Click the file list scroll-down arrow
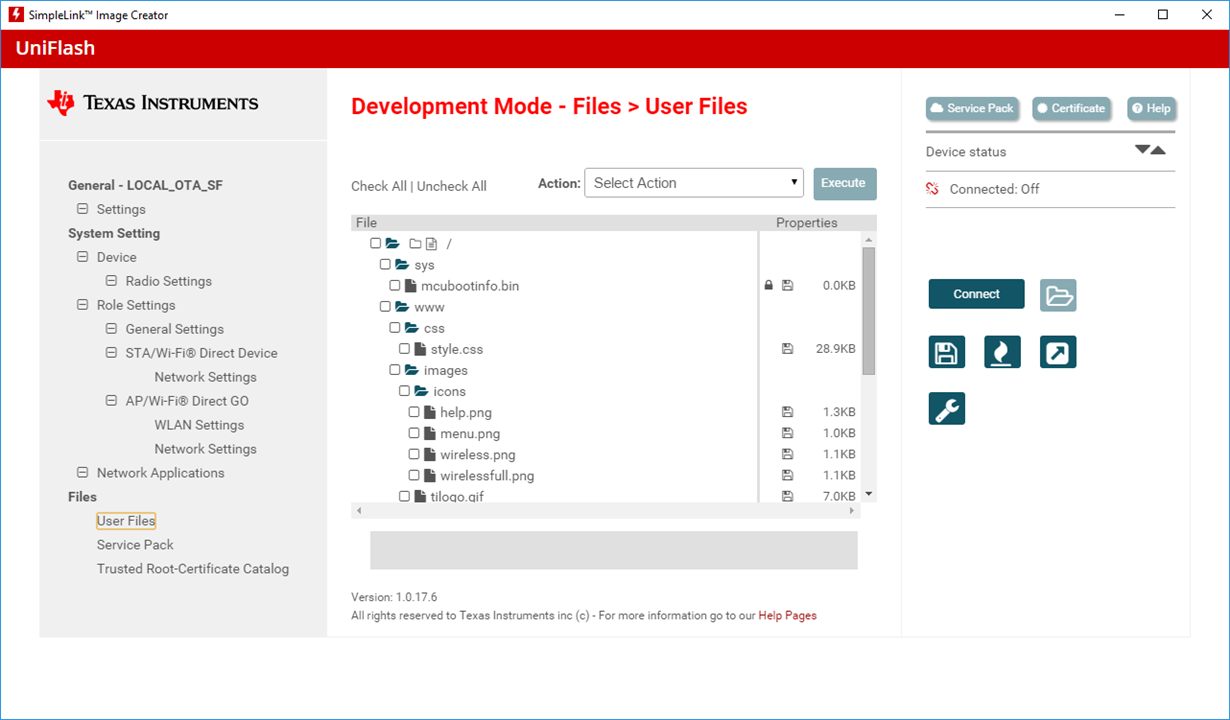This screenshot has width=1230, height=720. pyautogui.click(x=868, y=493)
